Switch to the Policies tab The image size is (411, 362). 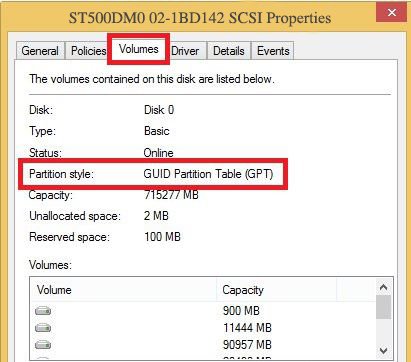pos(88,51)
